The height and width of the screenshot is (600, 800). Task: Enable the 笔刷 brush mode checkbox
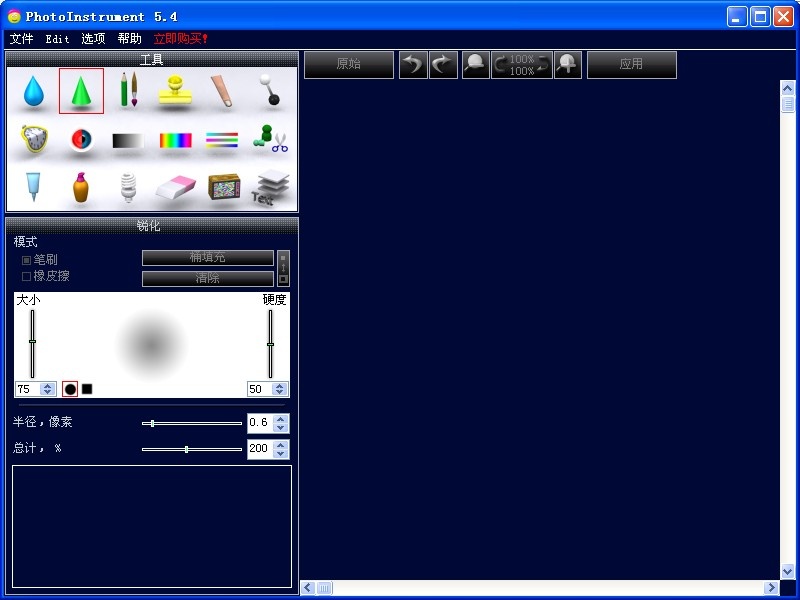pyautogui.click(x=27, y=260)
